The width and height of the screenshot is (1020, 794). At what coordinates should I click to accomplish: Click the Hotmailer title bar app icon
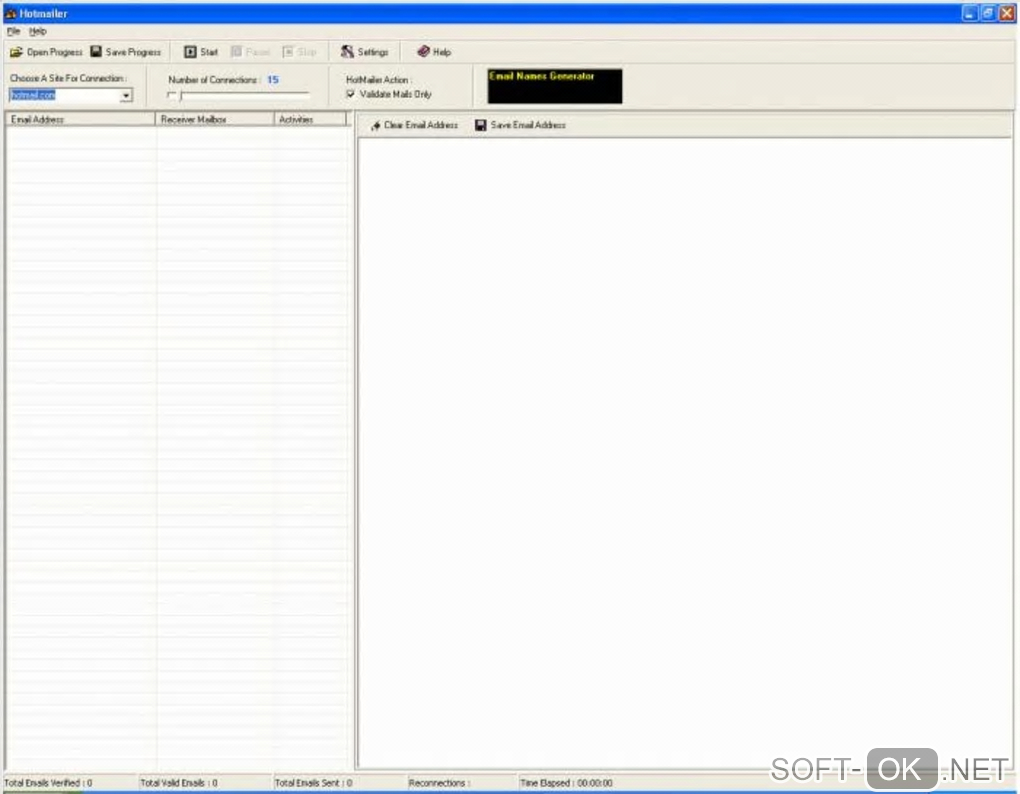tap(10, 13)
